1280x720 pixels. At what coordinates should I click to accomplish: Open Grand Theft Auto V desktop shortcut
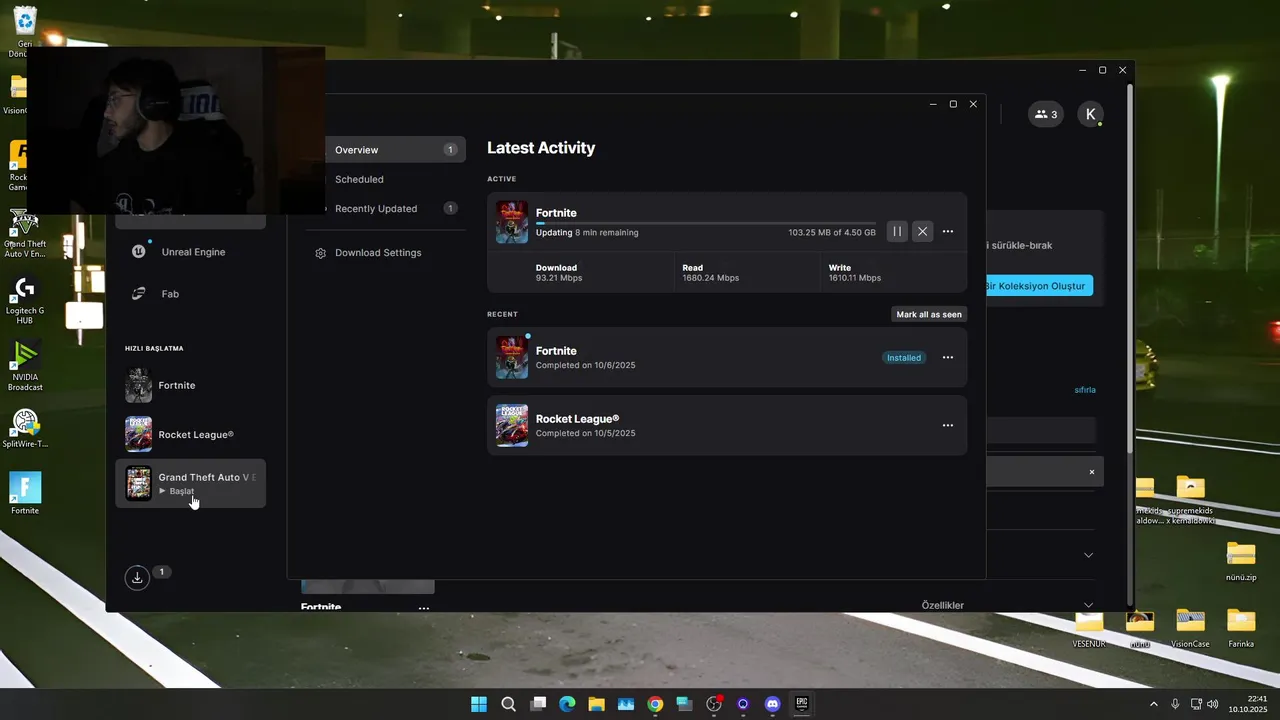[24, 234]
